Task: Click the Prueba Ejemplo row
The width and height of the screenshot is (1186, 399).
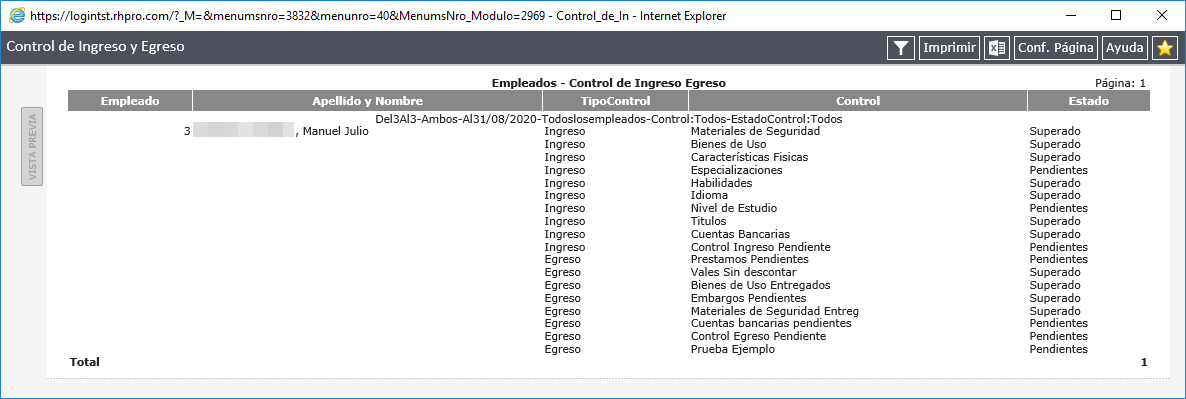Action: point(733,349)
